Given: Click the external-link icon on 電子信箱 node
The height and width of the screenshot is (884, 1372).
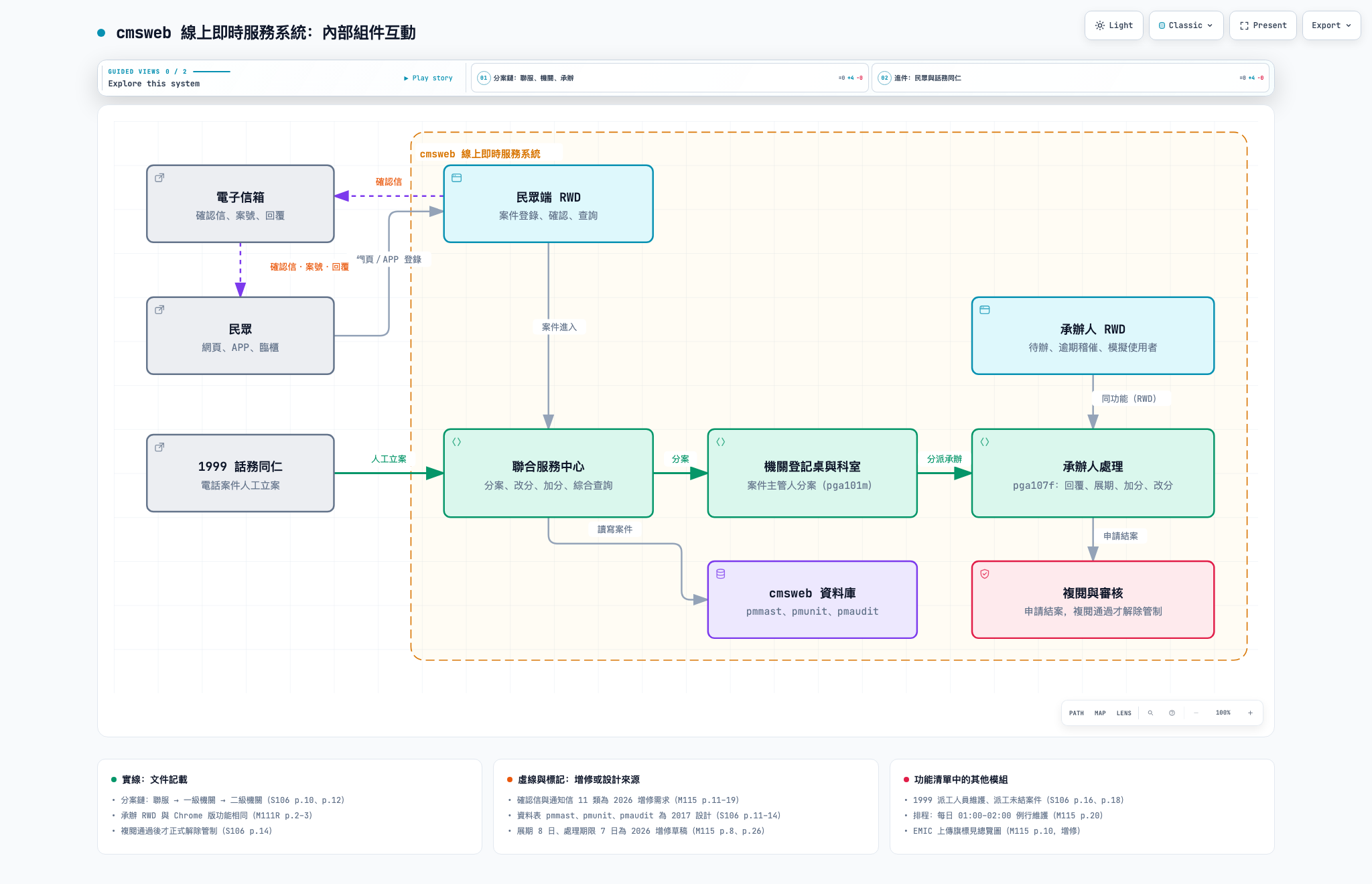Looking at the screenshot, I should point(159,178).
